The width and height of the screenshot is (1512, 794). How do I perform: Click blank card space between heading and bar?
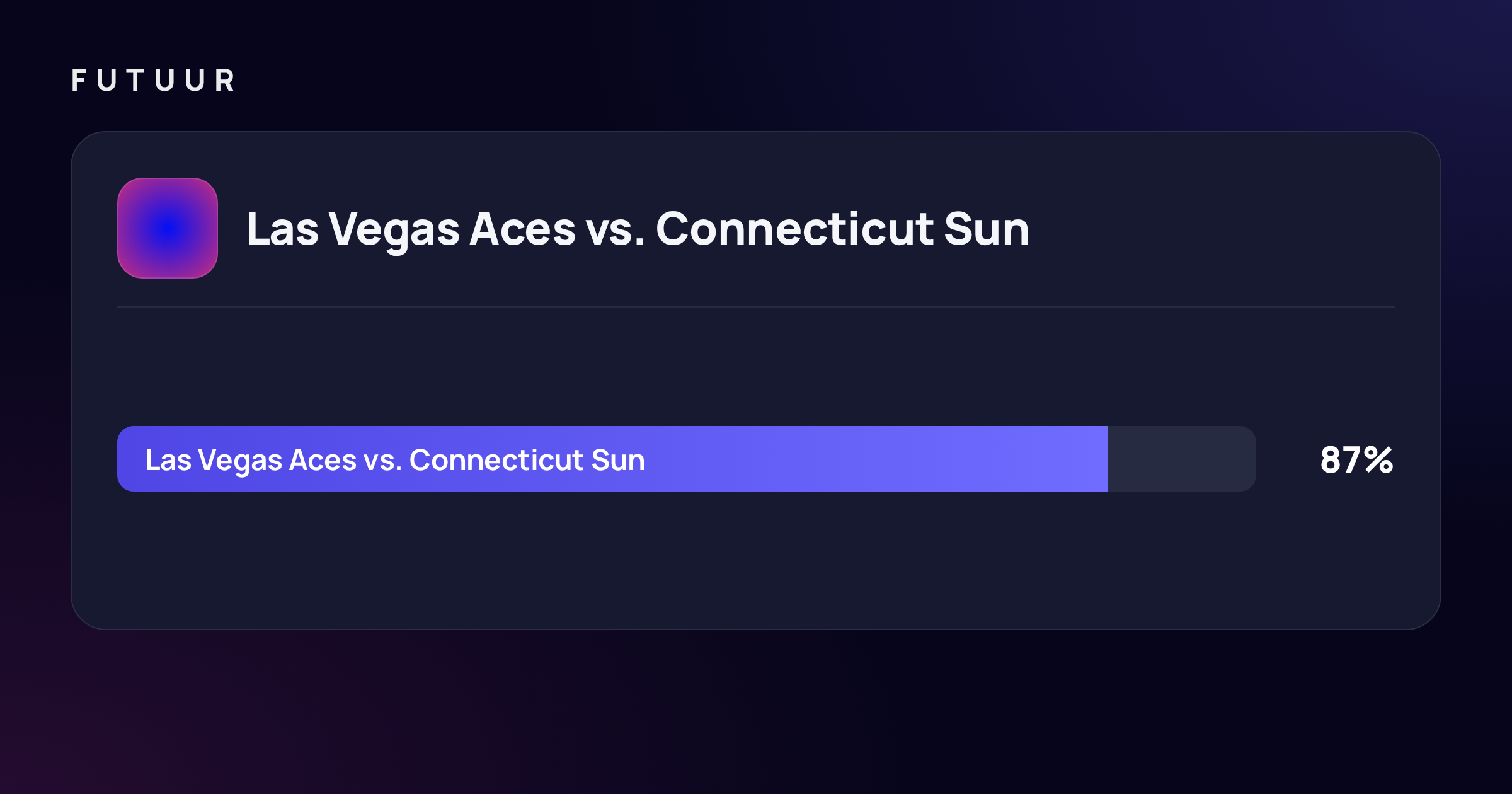[756, 367]
